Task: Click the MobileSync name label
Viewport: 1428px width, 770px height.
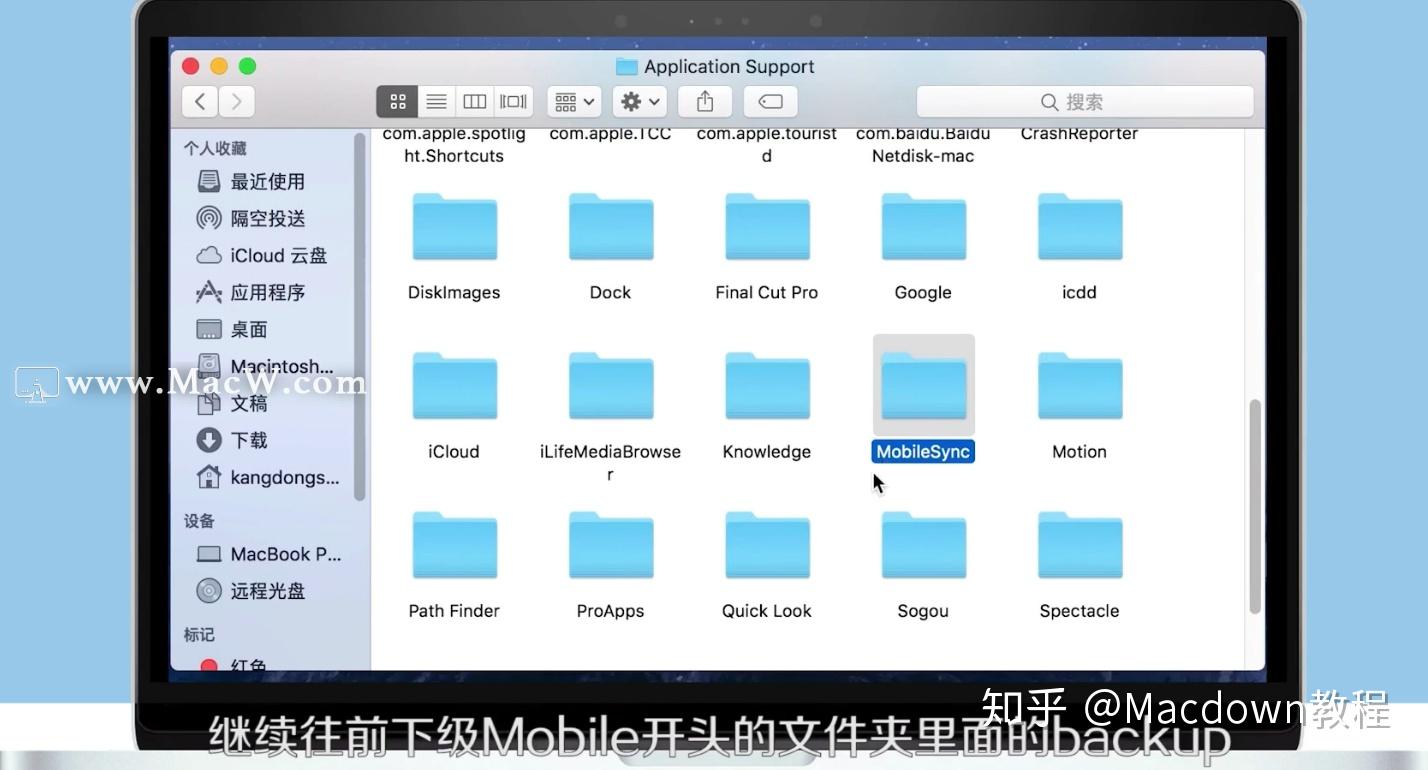Action: [923, 451]
